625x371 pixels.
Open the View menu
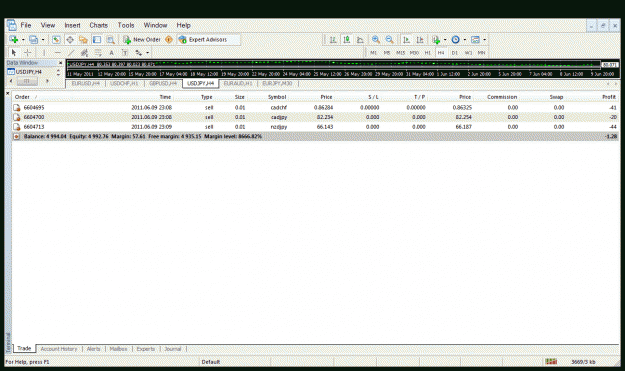(48, 25)
